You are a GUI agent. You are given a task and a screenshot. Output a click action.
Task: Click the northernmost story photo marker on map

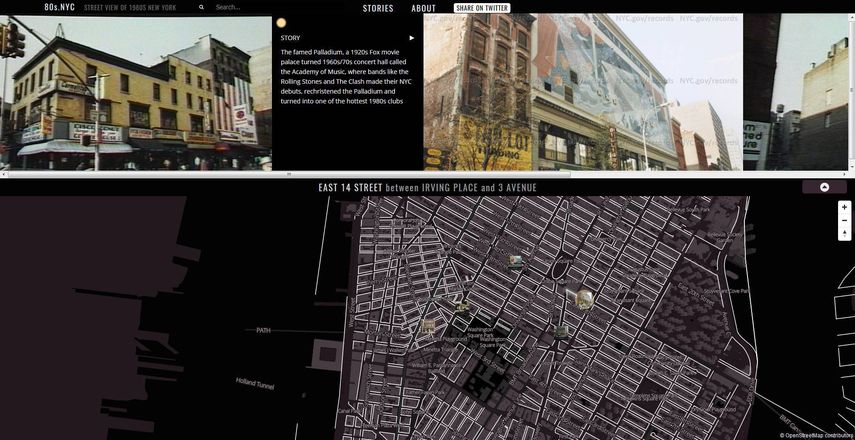click(515, 262)
